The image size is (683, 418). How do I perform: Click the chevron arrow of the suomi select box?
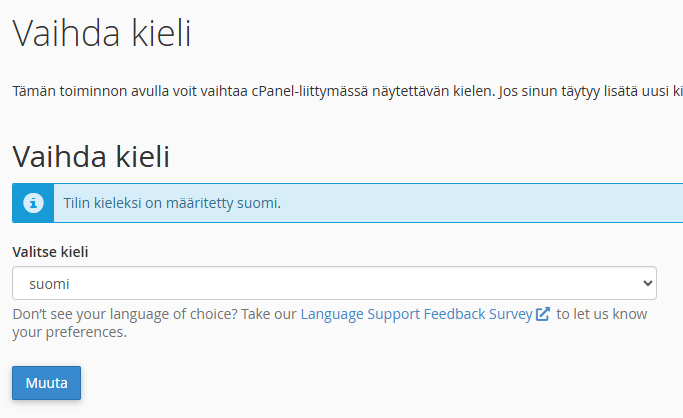click(x=646, y=283)
